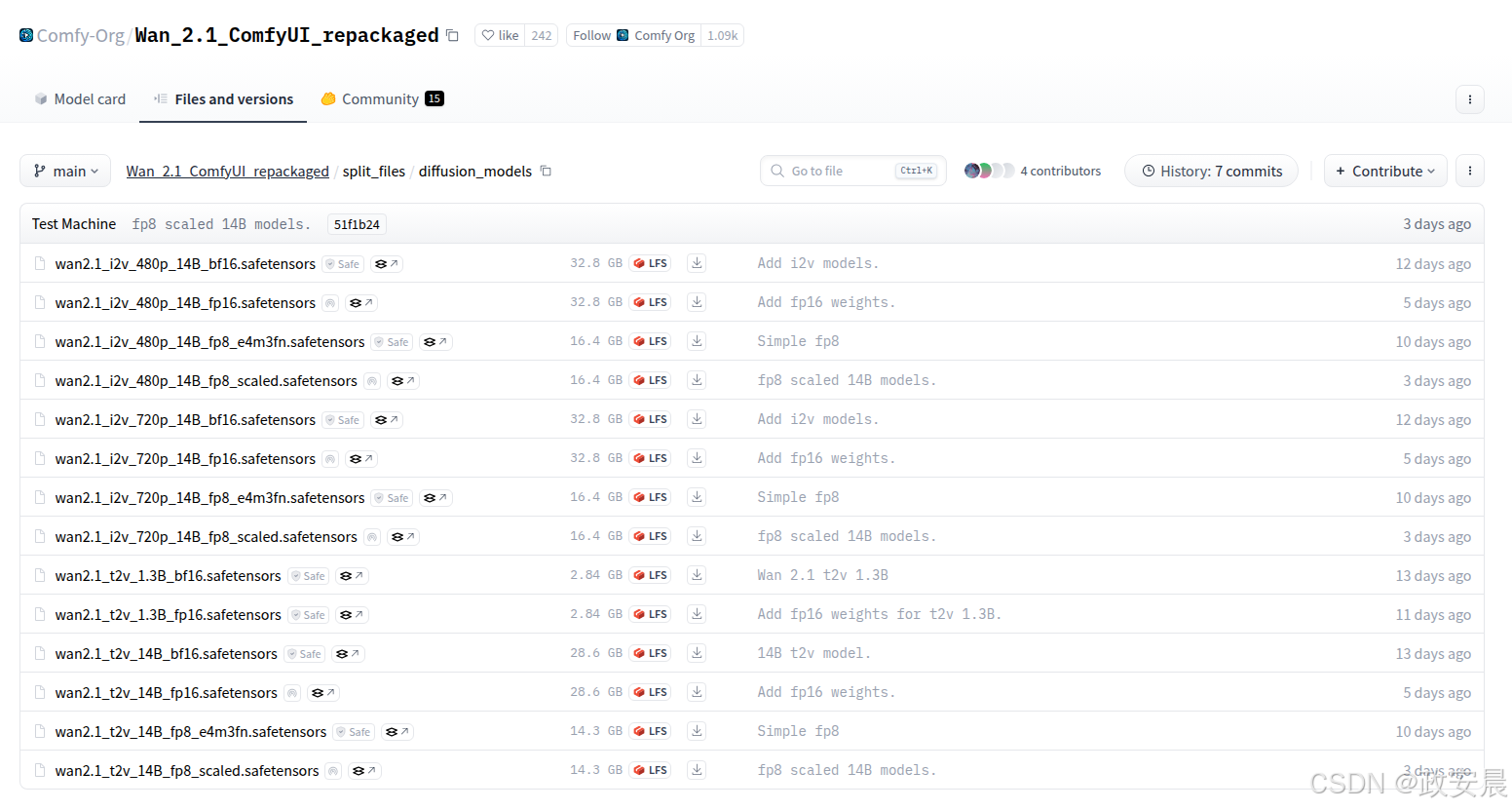Download wan2.1_i2v_480p_14B_bf16.safetensors
The image size is (1512, 810).
point(697,263)
